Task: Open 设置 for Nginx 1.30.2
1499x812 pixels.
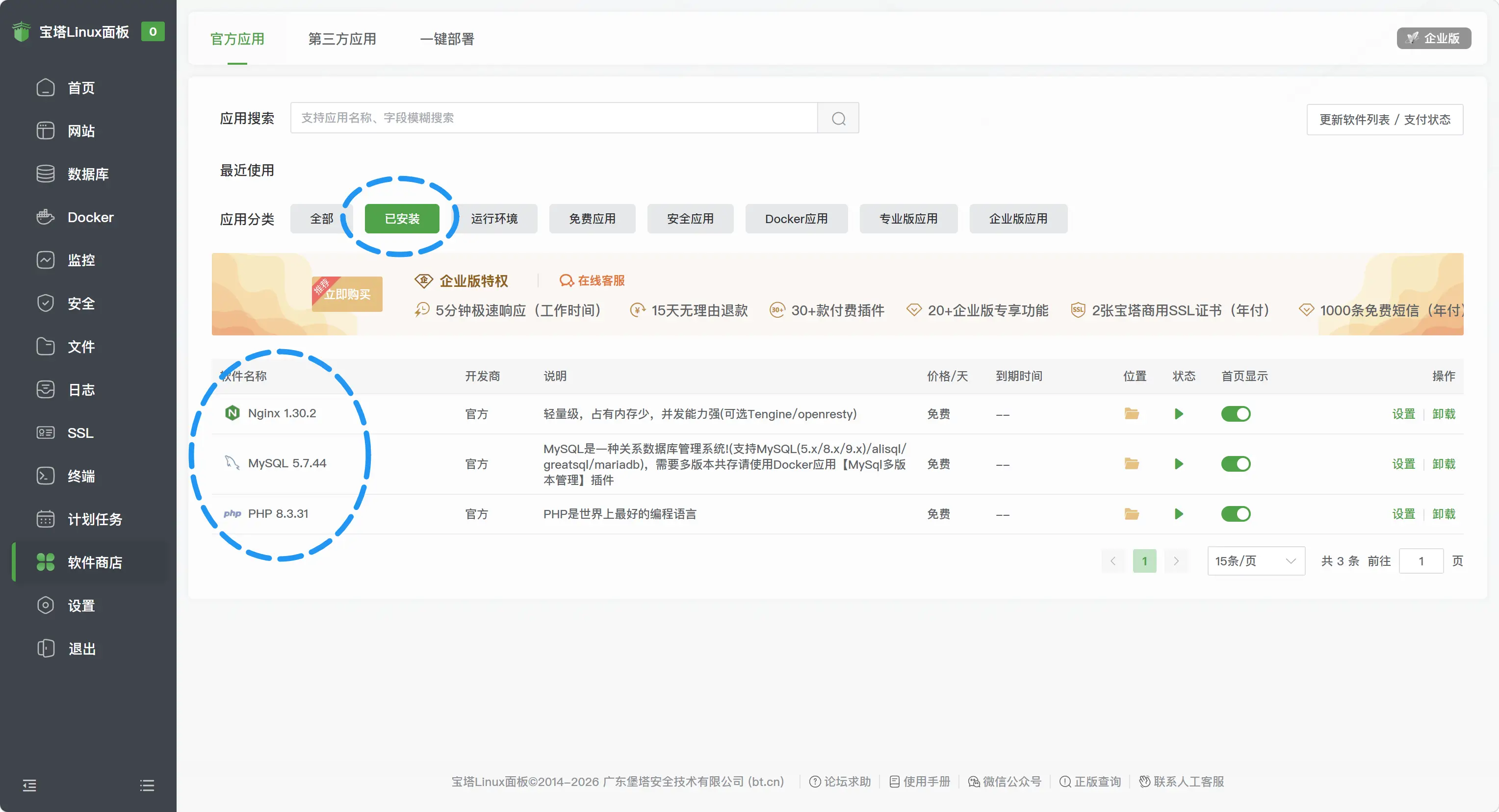Action: click(1403, 413)
